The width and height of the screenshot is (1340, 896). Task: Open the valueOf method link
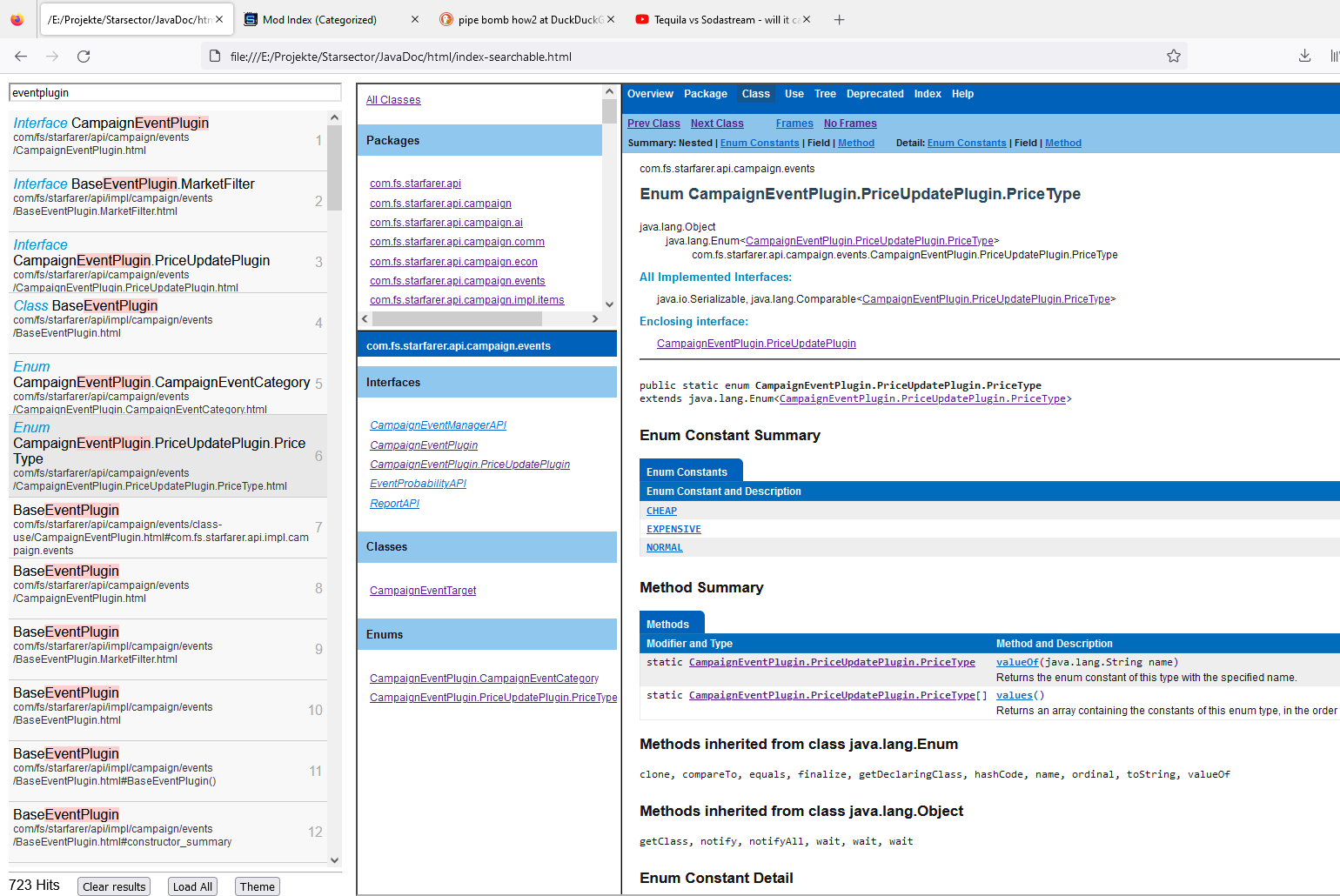[x=1017, y=662]
